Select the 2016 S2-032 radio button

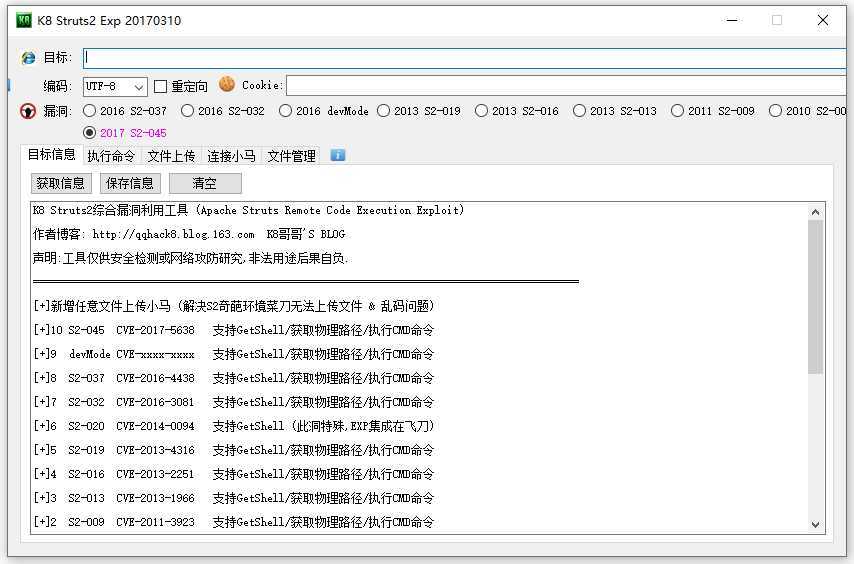187,111
